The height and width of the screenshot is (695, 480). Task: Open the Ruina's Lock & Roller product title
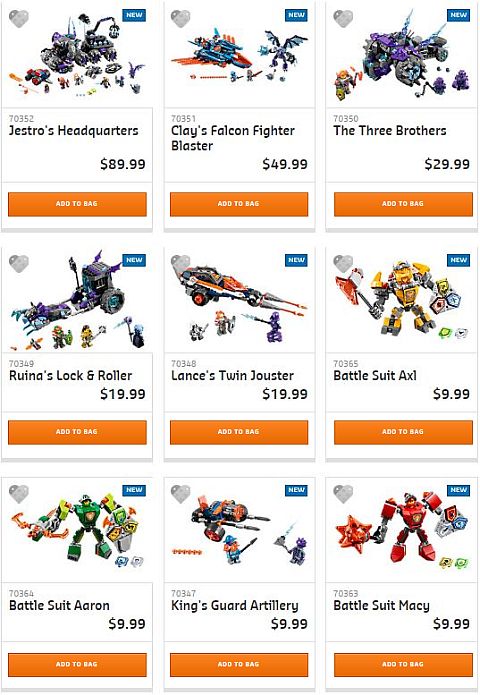tap(70, 376)
